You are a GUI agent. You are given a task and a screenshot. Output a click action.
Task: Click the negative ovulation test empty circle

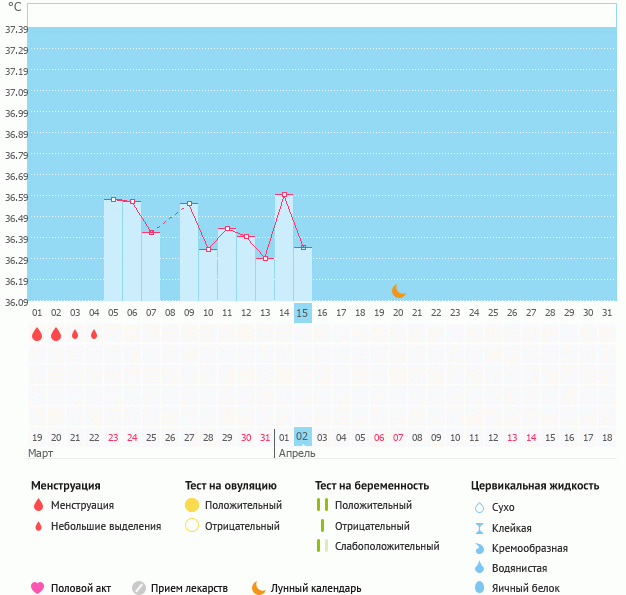192,526
